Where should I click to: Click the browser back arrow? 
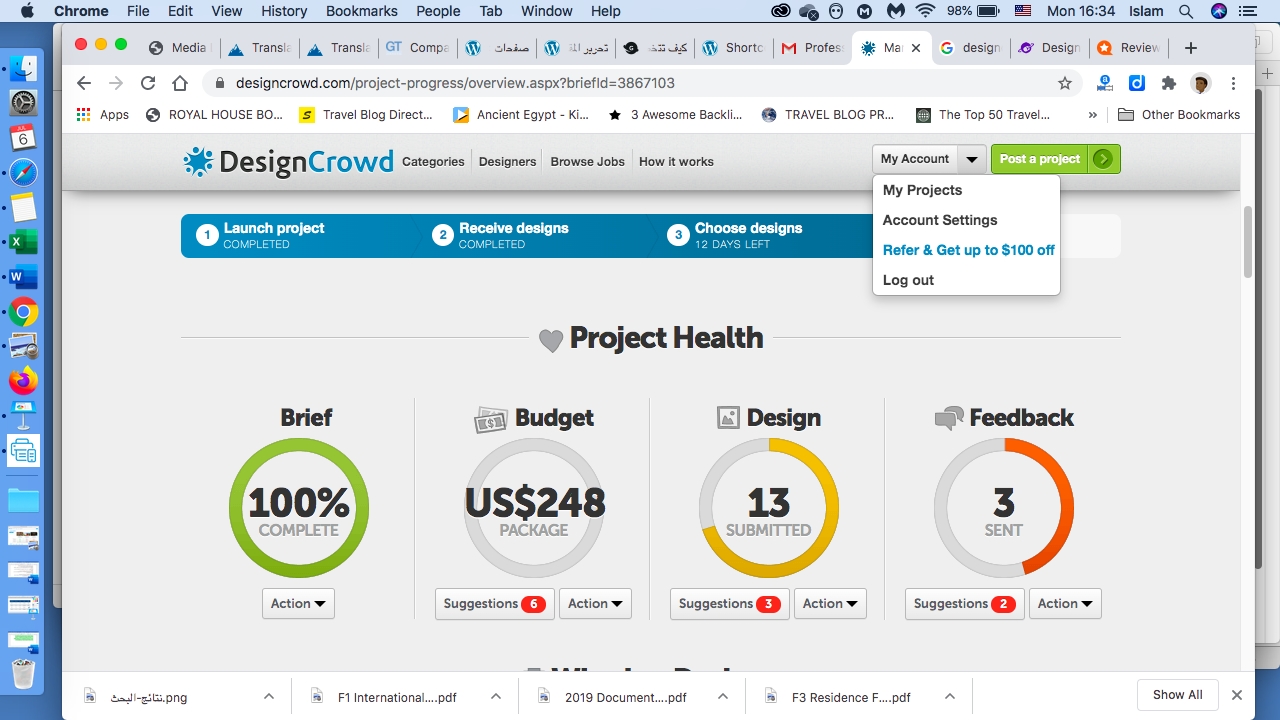point(84,83)
